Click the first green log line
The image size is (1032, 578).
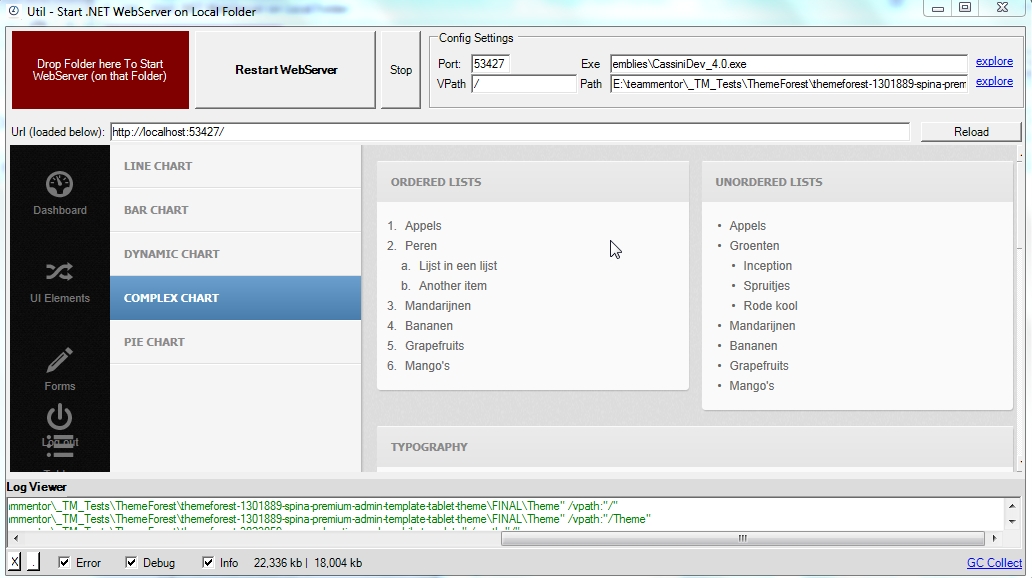coord(313,506)
